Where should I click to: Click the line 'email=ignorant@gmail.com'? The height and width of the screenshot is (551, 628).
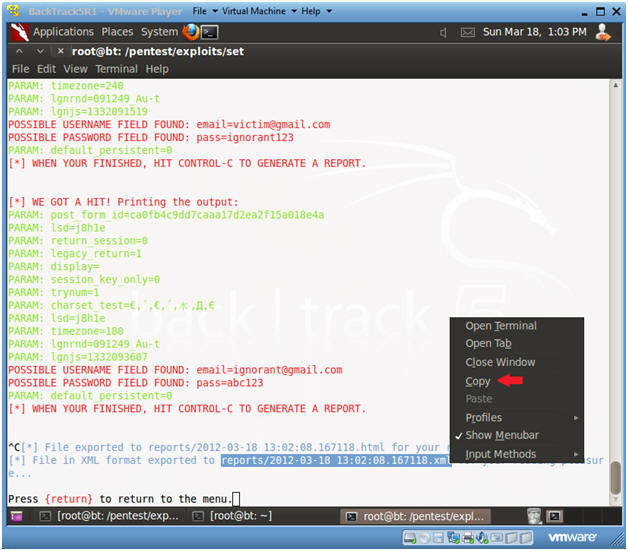(269, 370)
